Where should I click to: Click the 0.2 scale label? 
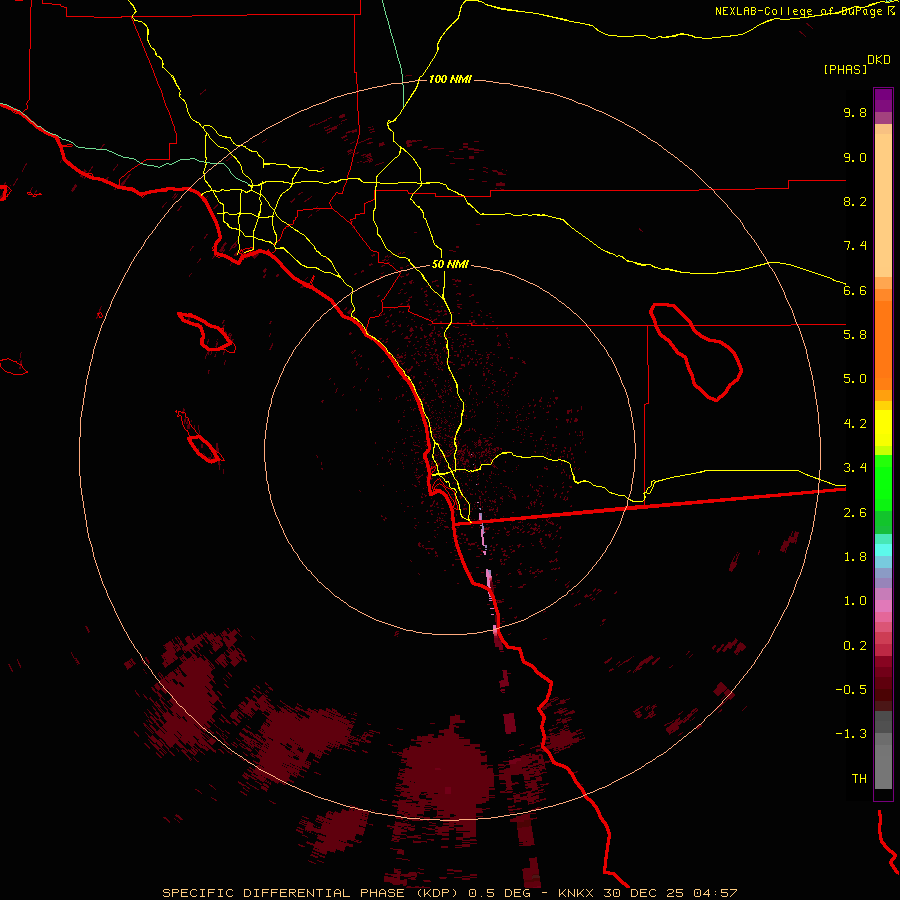(855, 646)
